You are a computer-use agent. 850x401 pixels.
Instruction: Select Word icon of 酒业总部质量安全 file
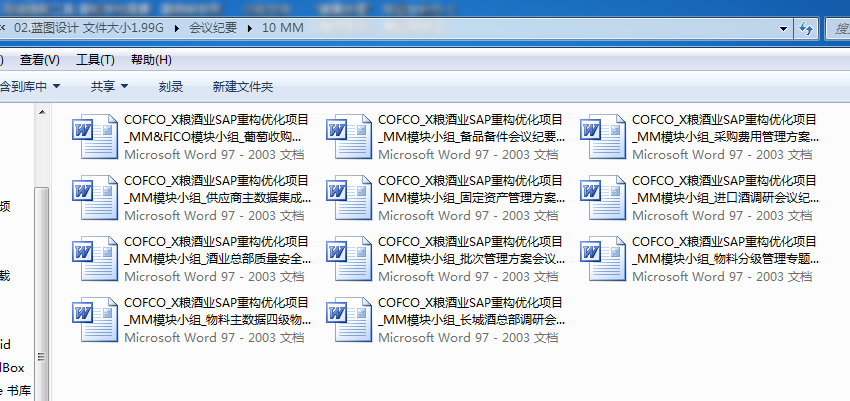[x=95, y=258]
